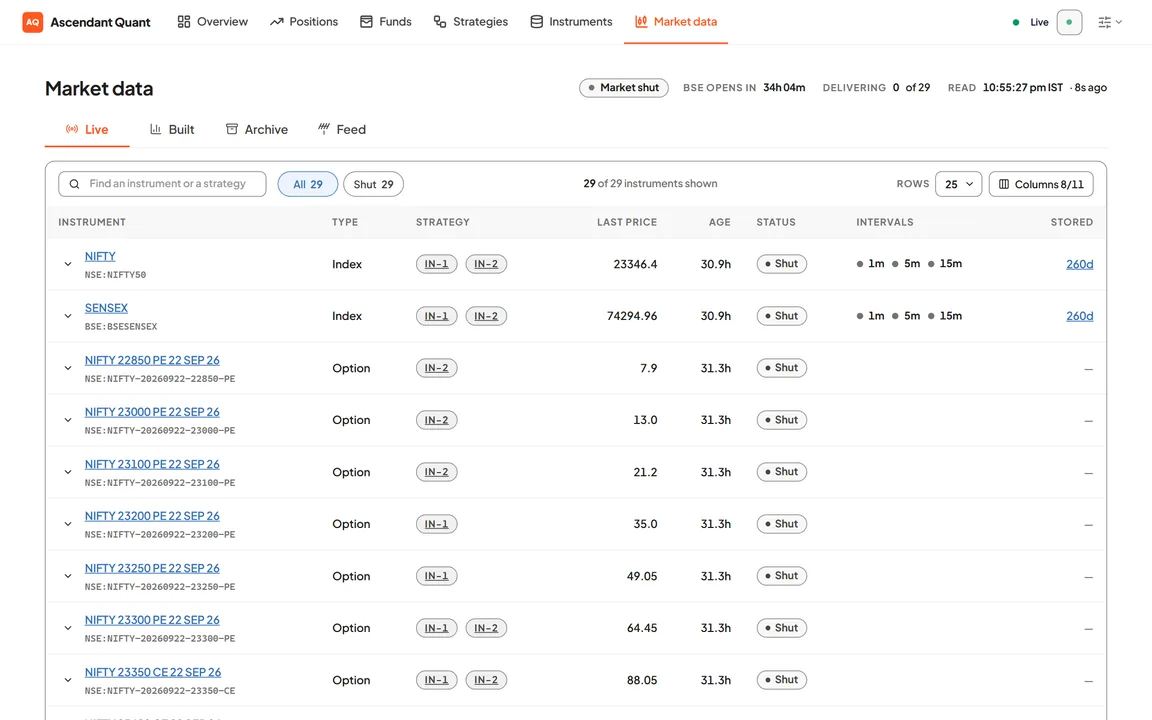
Task: Click NSE:NIFTY50 symbol code text
Action: (115, 275)
